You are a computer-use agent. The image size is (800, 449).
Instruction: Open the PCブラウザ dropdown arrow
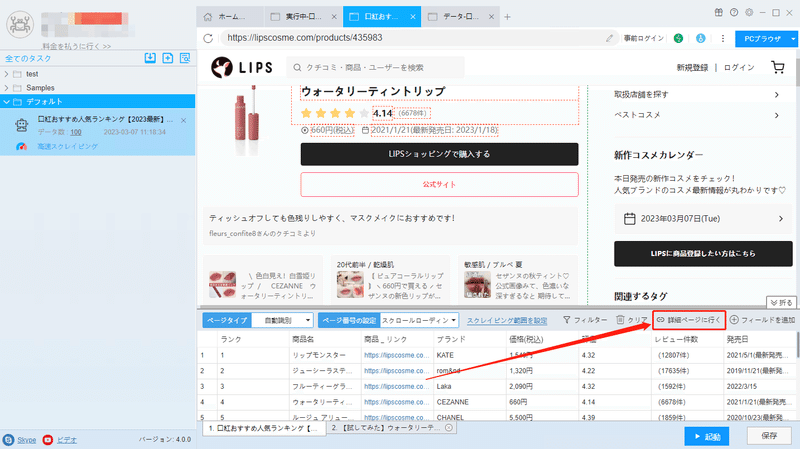click(x=793, y=39)
